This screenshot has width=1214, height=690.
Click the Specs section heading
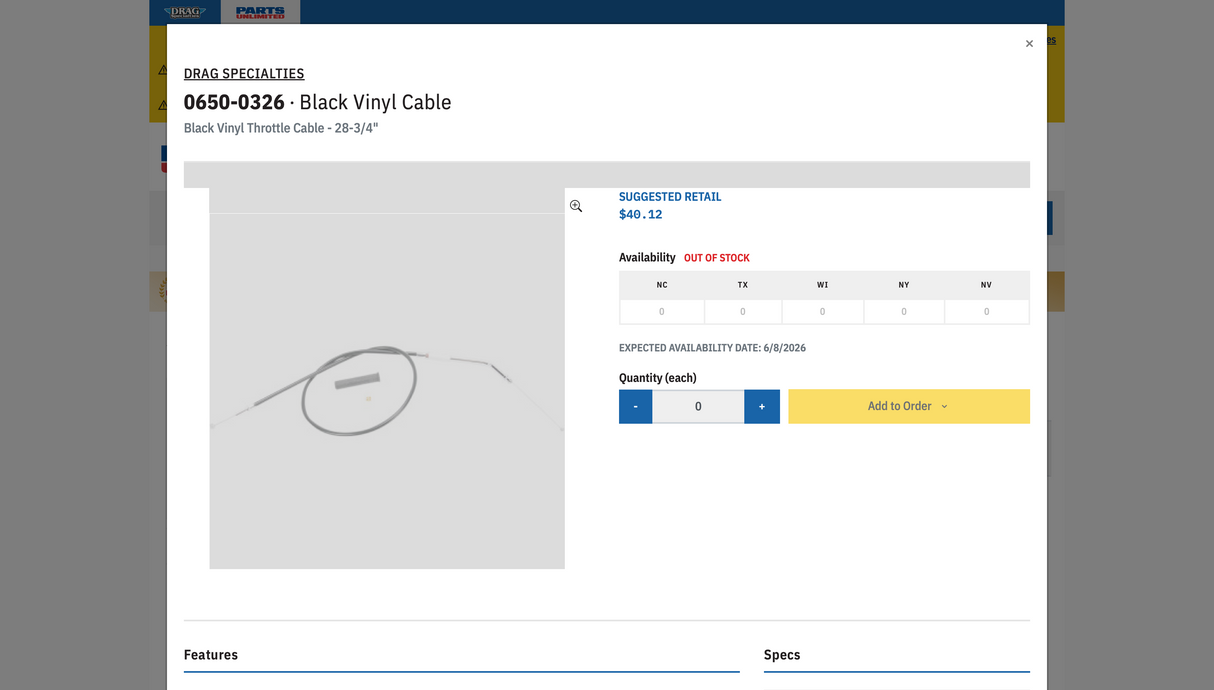tap(782, 655)
